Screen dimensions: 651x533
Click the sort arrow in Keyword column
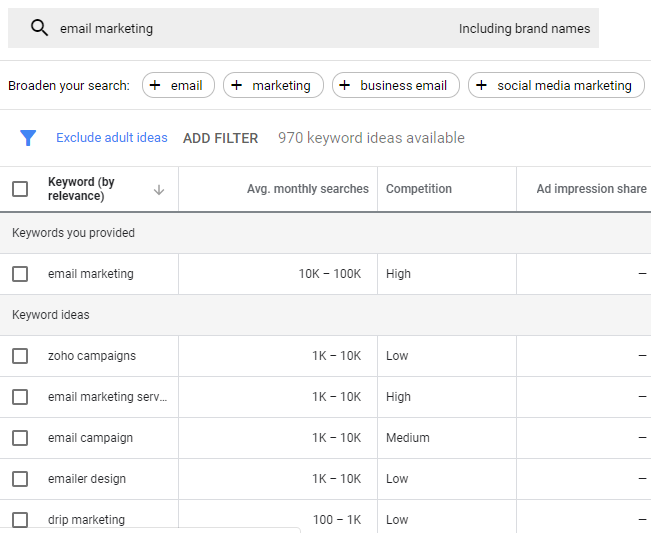pos(158,189)
